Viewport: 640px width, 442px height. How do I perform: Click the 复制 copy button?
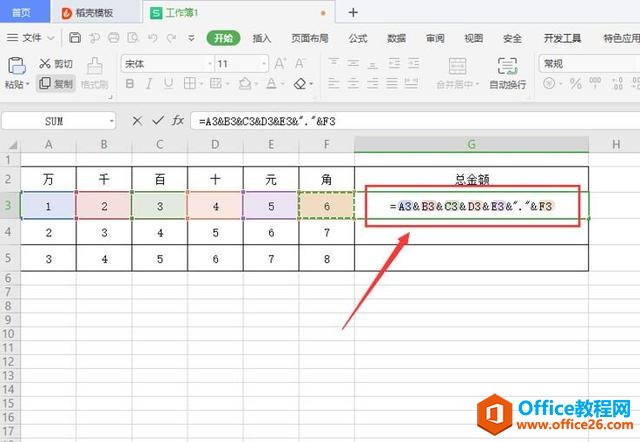coord(56,84)
